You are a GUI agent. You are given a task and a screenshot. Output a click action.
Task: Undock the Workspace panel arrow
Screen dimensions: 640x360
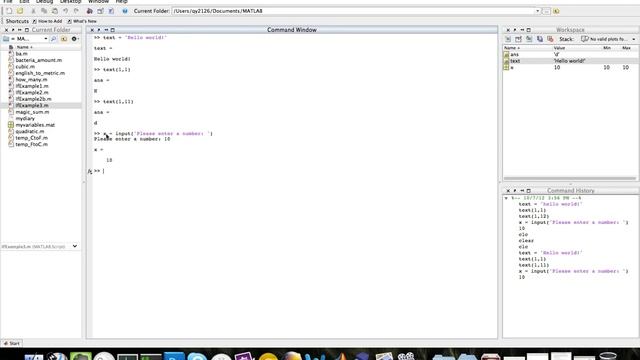[x=515, y=30]
